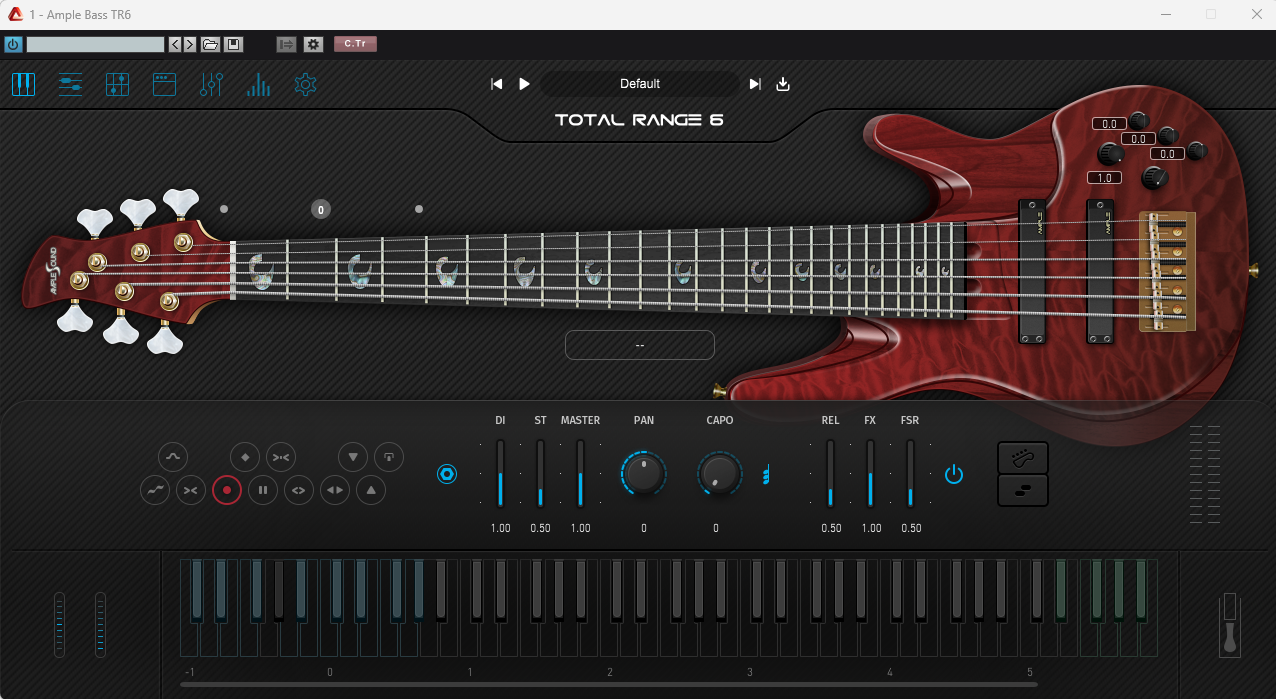Click the opposing solid triangles articulation button
The width and height of the screenshot is (1276, 699).
coord(335,490)
